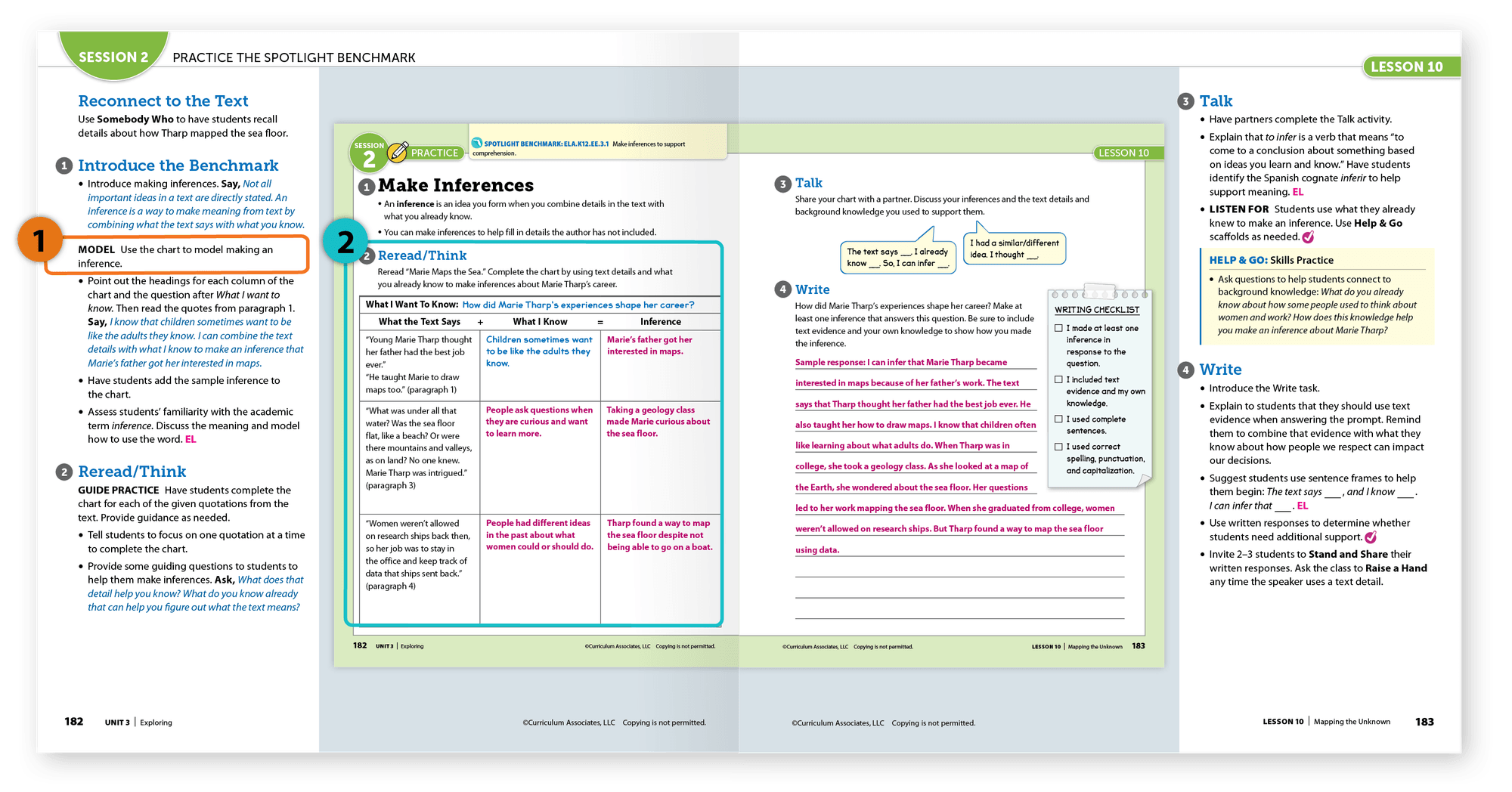Viewport: 1512px width, 792px height.
Task: Click the 'Reconnect to the Text' heading
Action: point(163,101)
